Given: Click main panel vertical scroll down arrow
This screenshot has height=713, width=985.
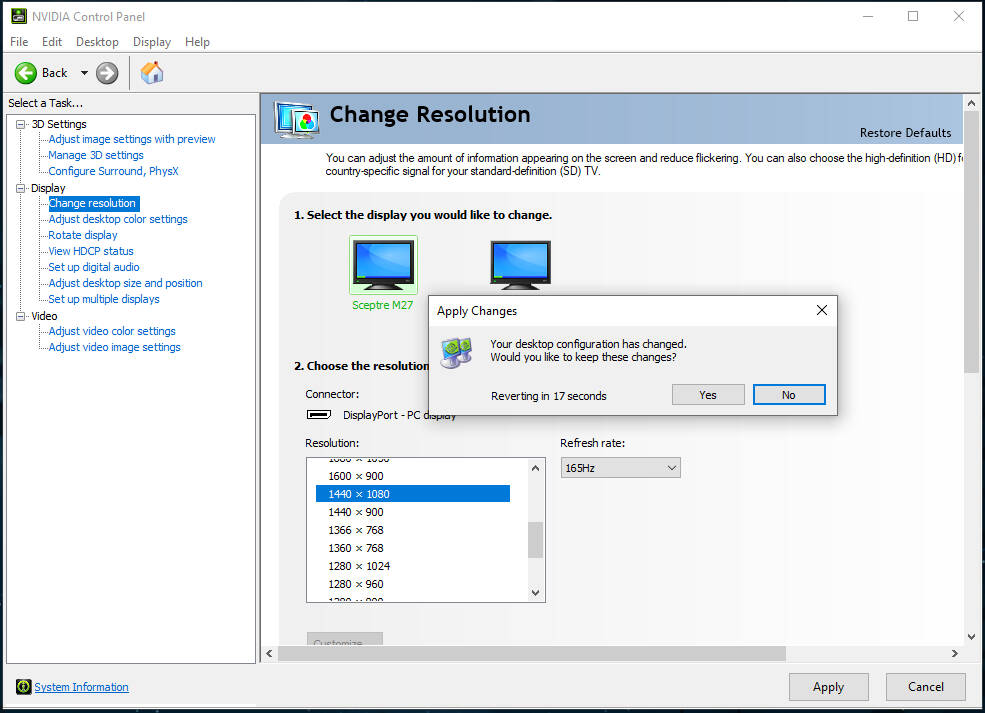Looking at the screenshot, I should click(971, 636).
